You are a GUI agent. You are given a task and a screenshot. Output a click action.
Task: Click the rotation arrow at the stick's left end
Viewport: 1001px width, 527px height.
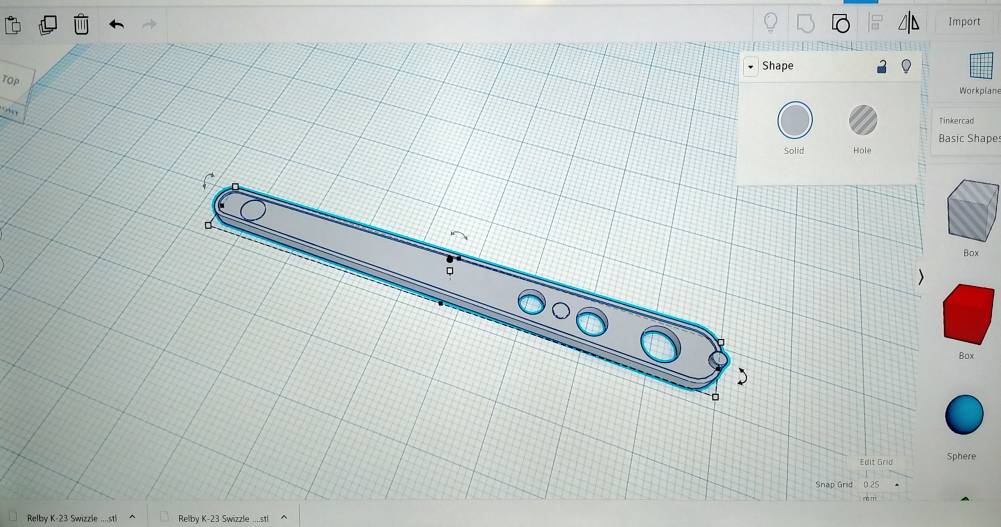[208, 181]
